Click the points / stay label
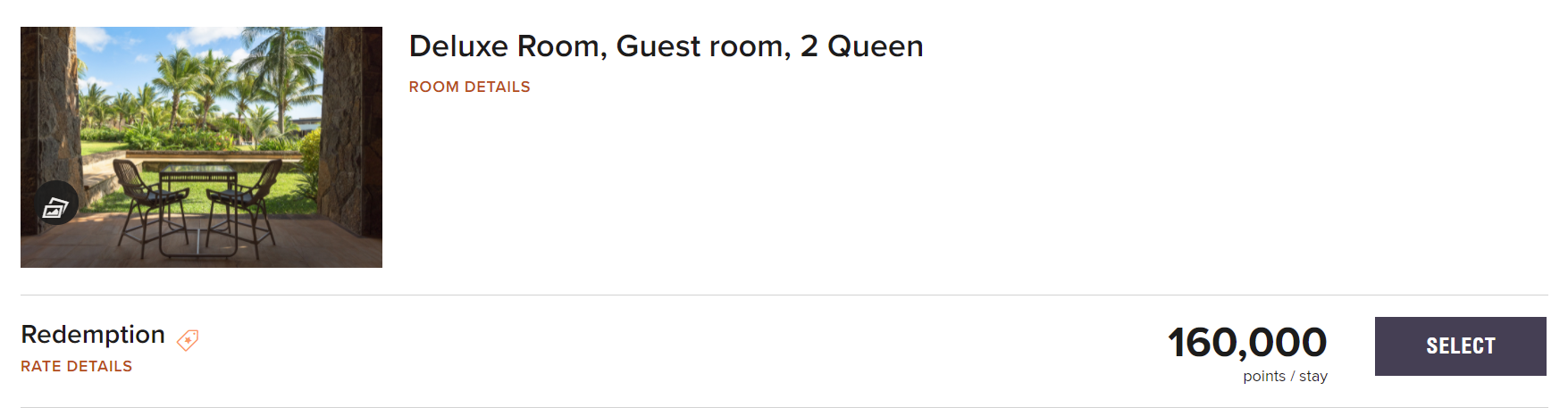The width and height of the screenshot is (1568, 416). pyautogui.click(x=1285, y=377)
